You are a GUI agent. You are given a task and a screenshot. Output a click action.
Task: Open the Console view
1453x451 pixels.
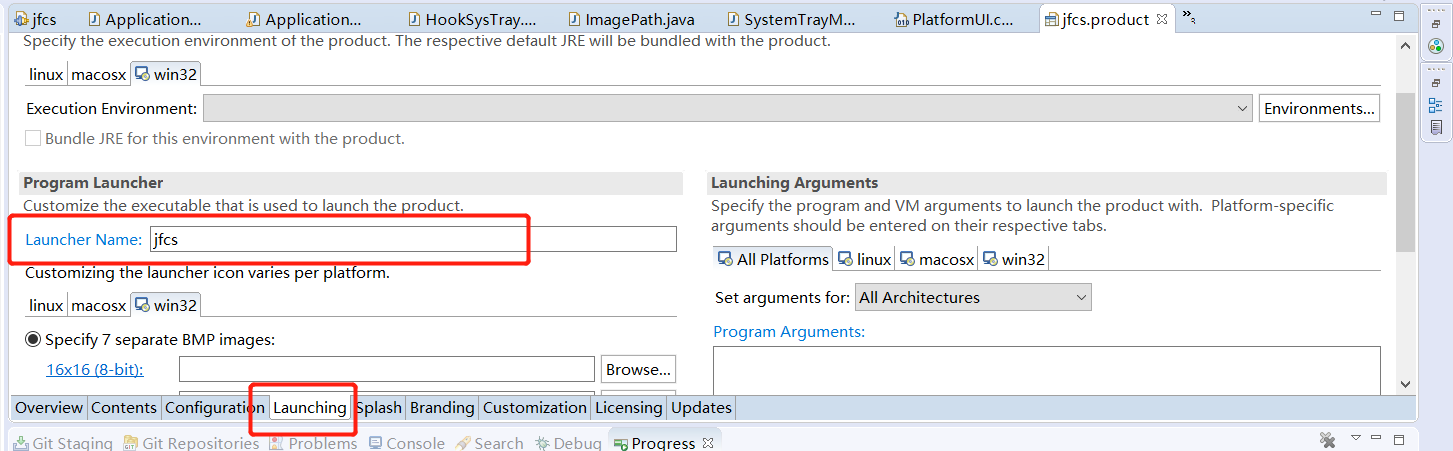406,443
